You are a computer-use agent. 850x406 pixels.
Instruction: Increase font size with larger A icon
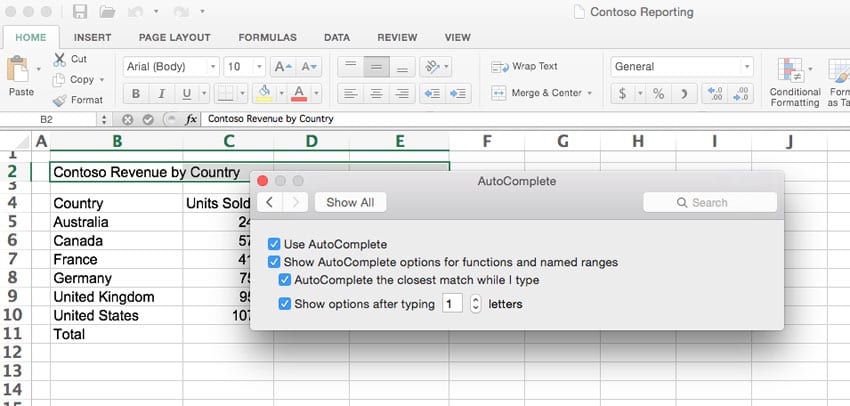pyautogui.click(x=282, y=67)
